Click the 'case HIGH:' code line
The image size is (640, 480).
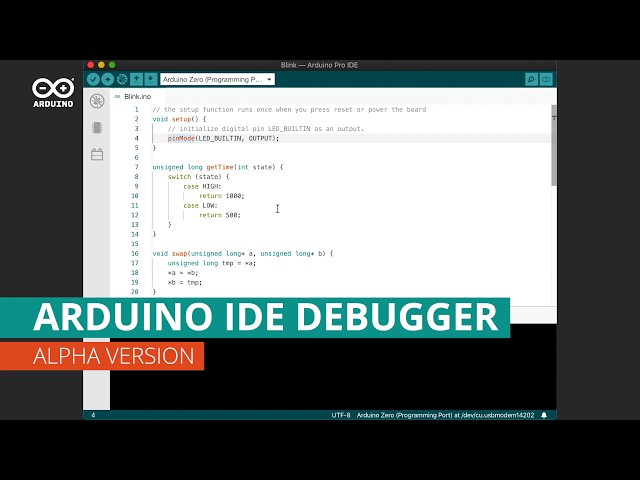point(202,186)
